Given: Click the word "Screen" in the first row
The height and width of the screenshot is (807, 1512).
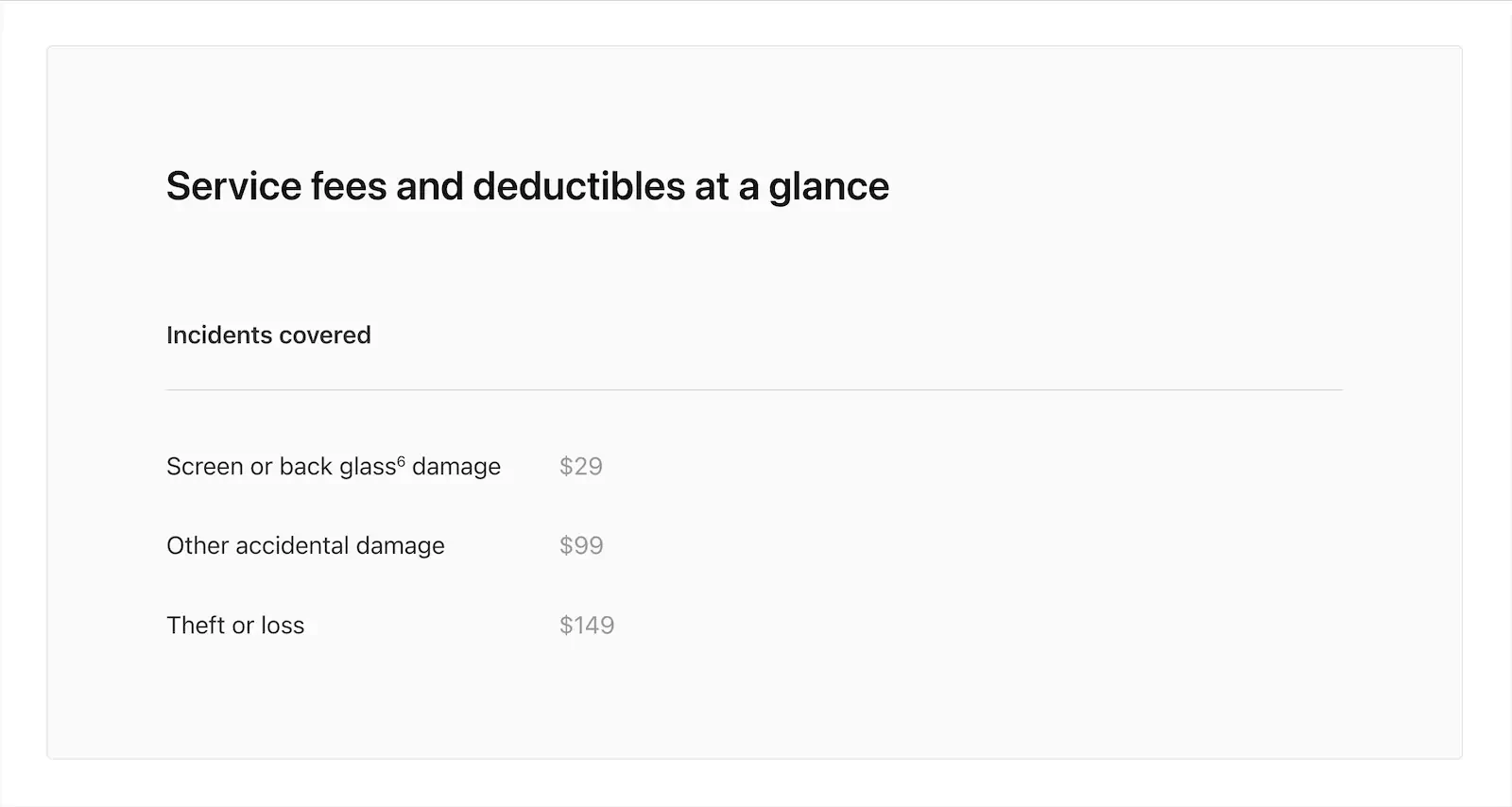Looking at the screenshot, I should click(x=205, y=467).
